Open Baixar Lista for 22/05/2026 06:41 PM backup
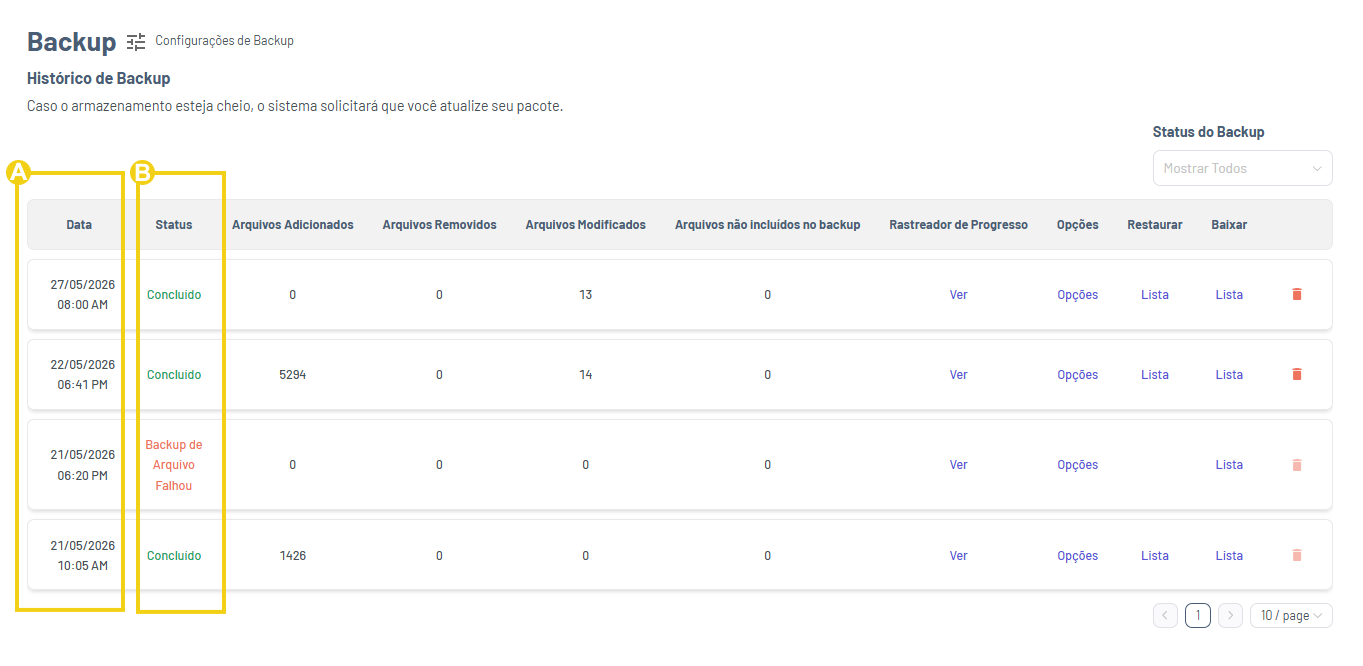This screenshot has height=666, width=1363. coord(1229,375)
